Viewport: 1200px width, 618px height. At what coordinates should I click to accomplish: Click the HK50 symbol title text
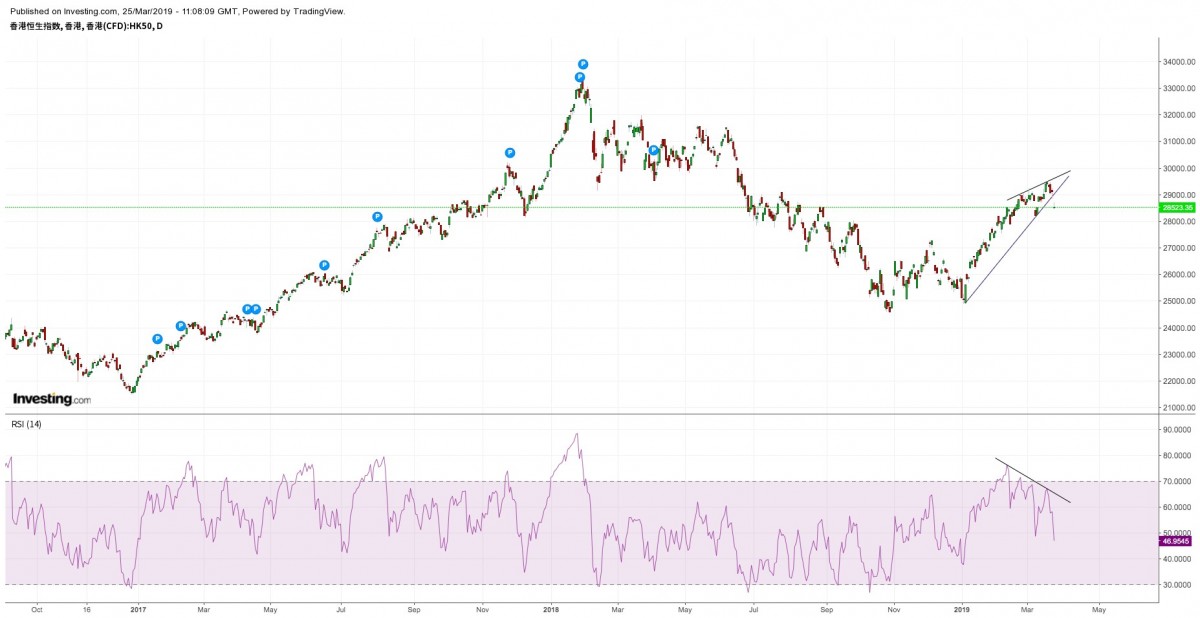coord(85,25)
